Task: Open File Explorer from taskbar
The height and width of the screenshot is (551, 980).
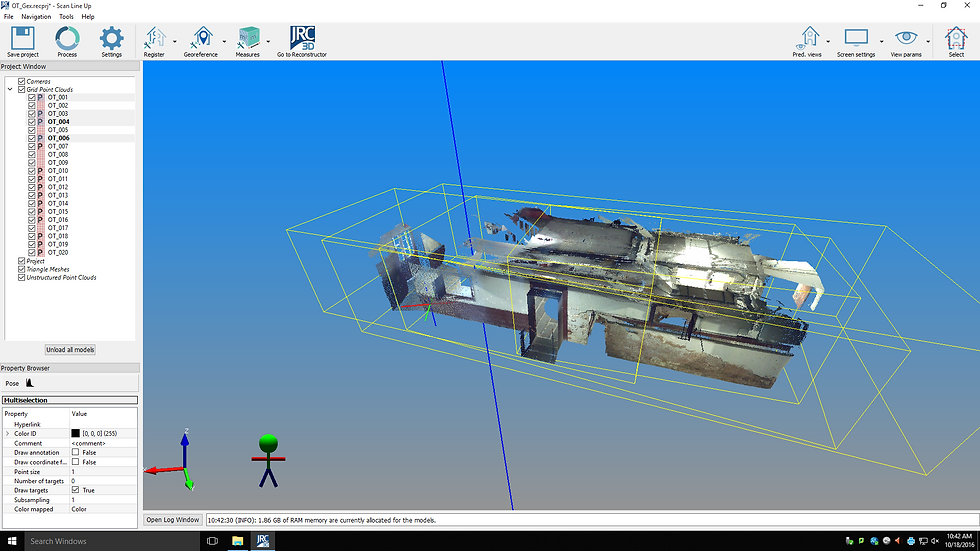Action: [238, 541]
